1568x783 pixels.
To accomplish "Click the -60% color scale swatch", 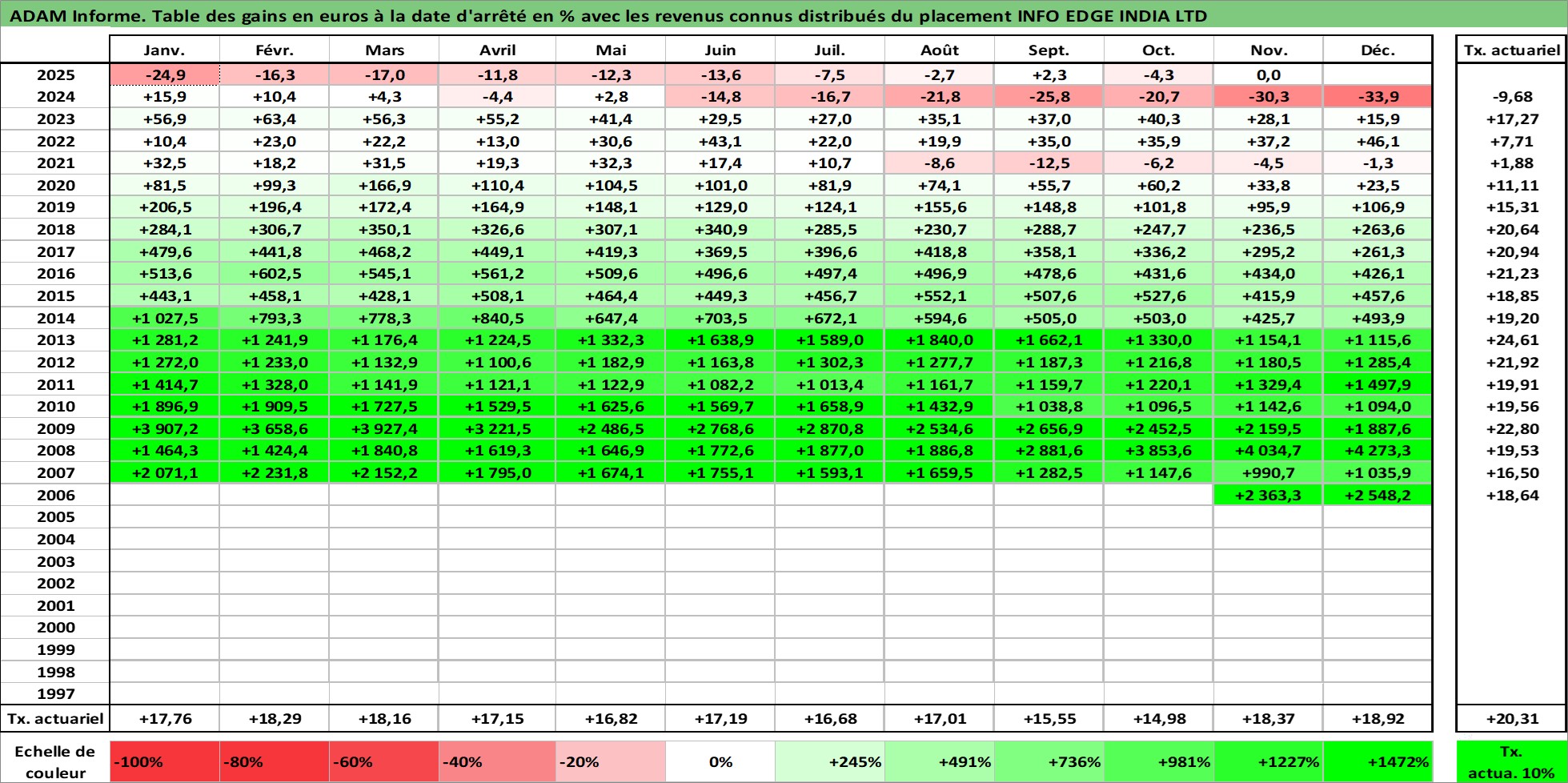I will (384, 761).
